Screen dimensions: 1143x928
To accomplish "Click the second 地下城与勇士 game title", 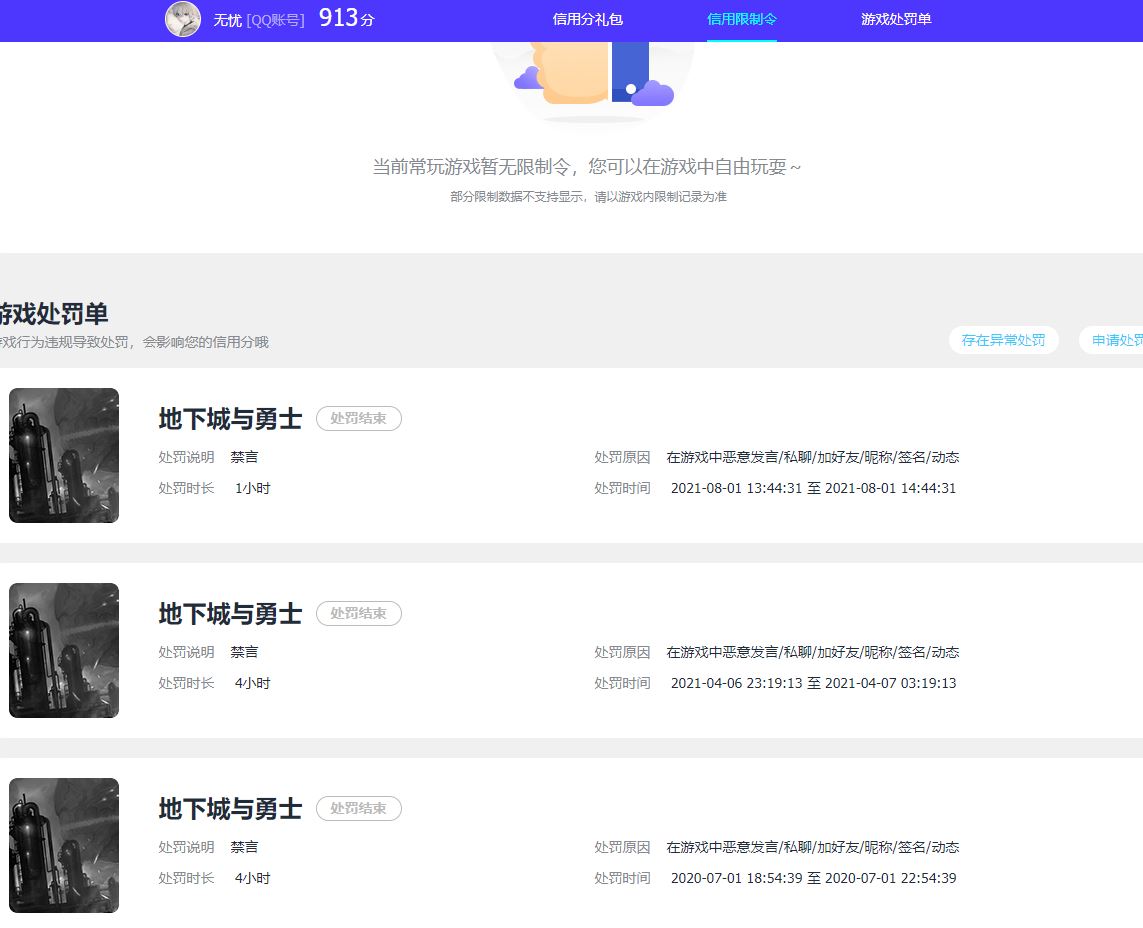I will 230,614.
